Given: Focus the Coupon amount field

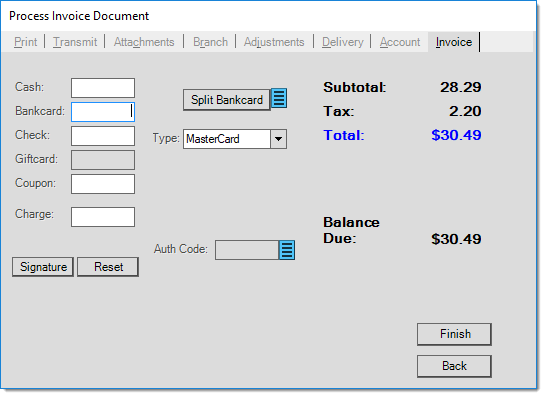Looking at the screenshot, I should [x=103, y=184].
